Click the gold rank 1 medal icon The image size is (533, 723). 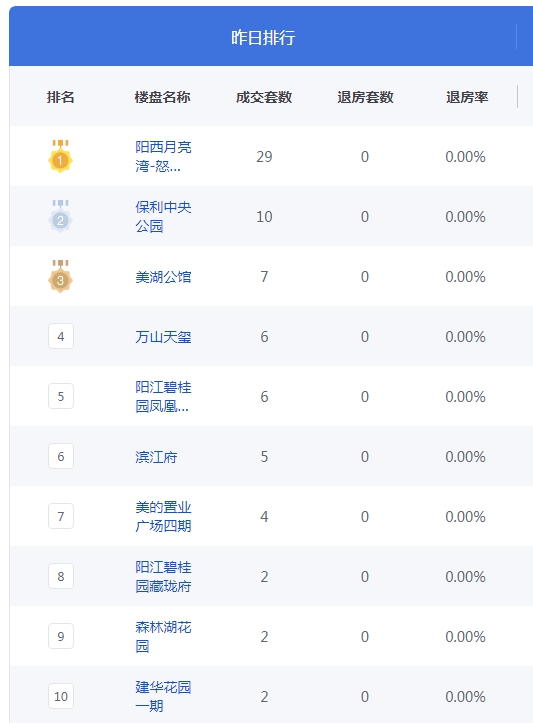[60, 156]
